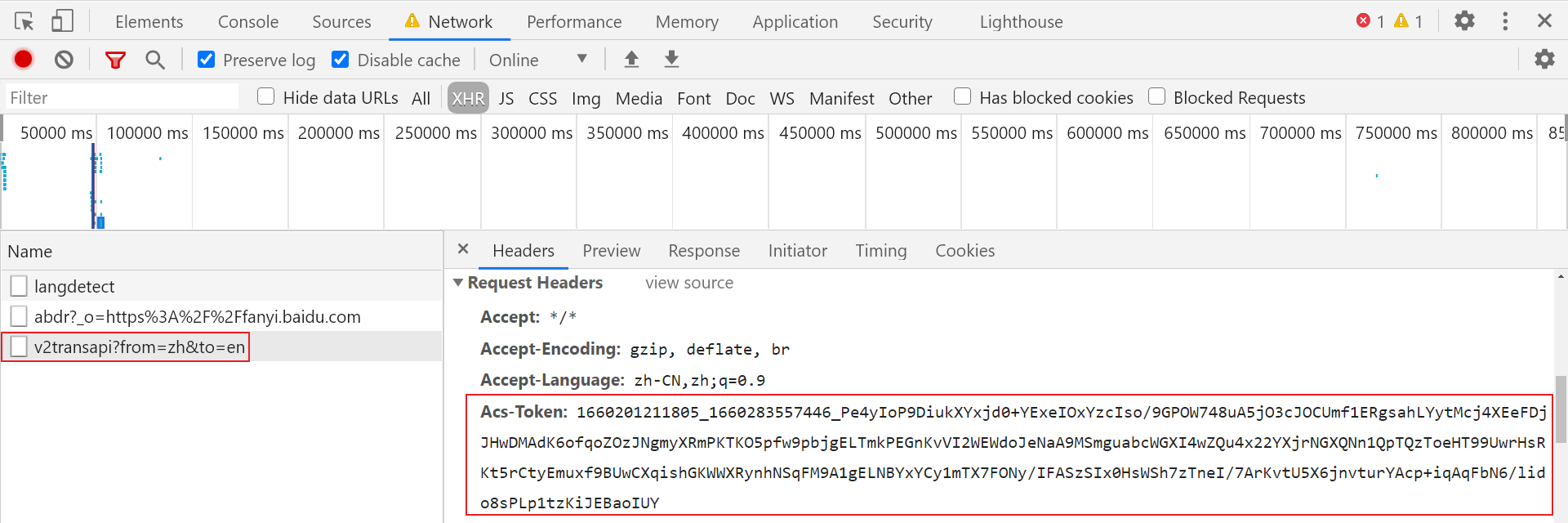Viewport: 1568px width, 523px height.
Task: Import HAR file with upload arrow
Action: point(631,60)
